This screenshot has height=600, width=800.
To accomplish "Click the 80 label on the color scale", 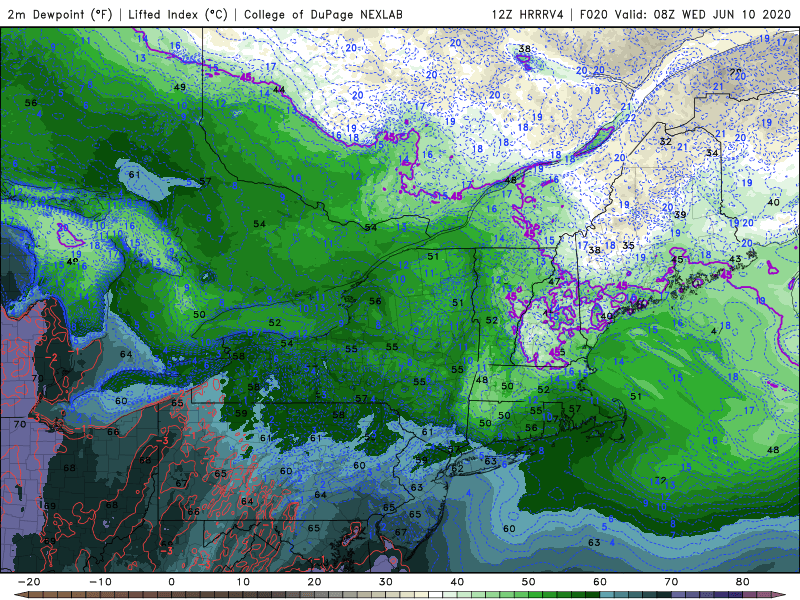I will [x=743, y=582].
